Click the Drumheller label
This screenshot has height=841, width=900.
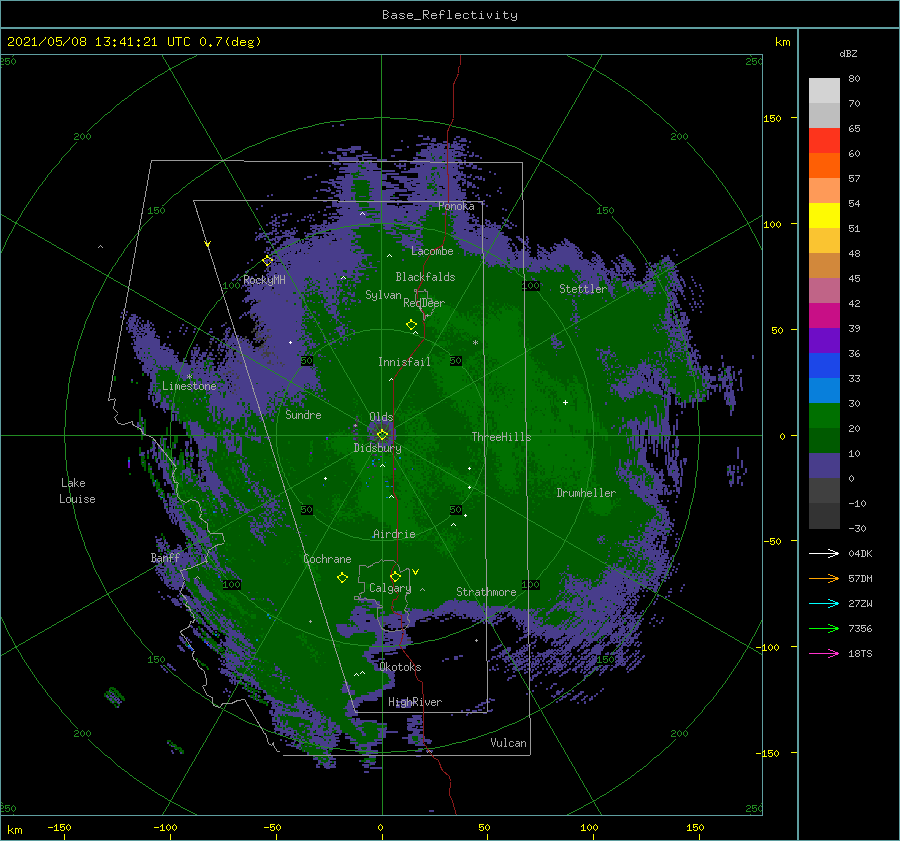click(586, 493)
